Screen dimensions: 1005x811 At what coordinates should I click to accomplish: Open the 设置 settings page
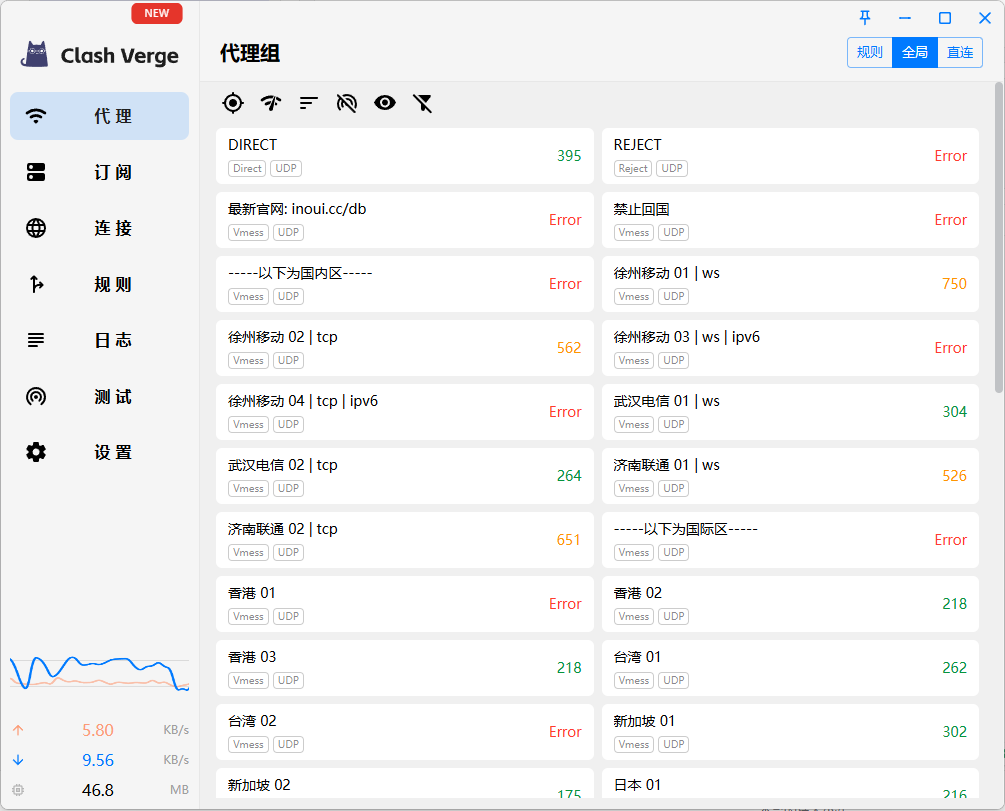tap(99, 452)
